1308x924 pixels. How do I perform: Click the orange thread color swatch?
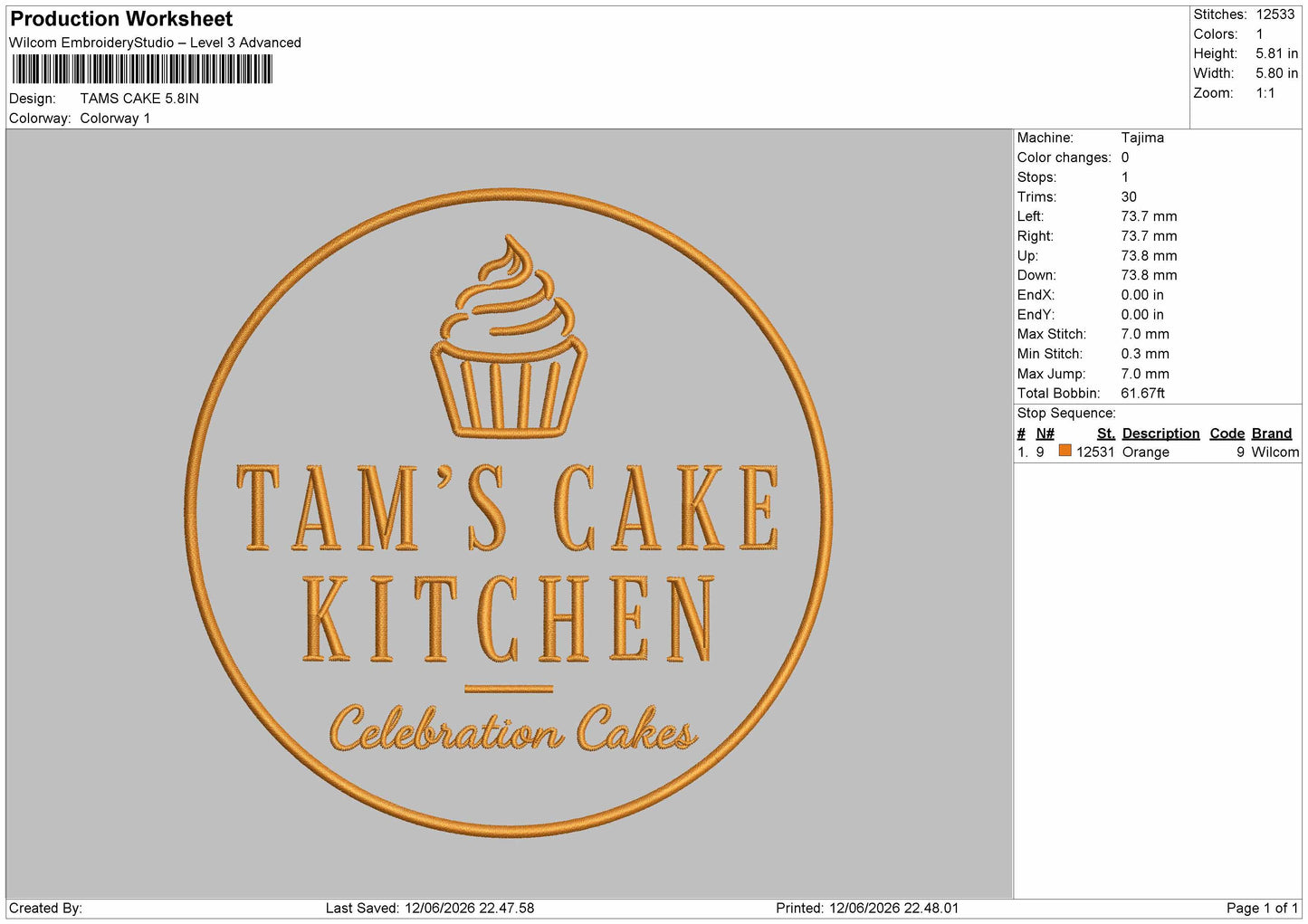[1065, 451]
